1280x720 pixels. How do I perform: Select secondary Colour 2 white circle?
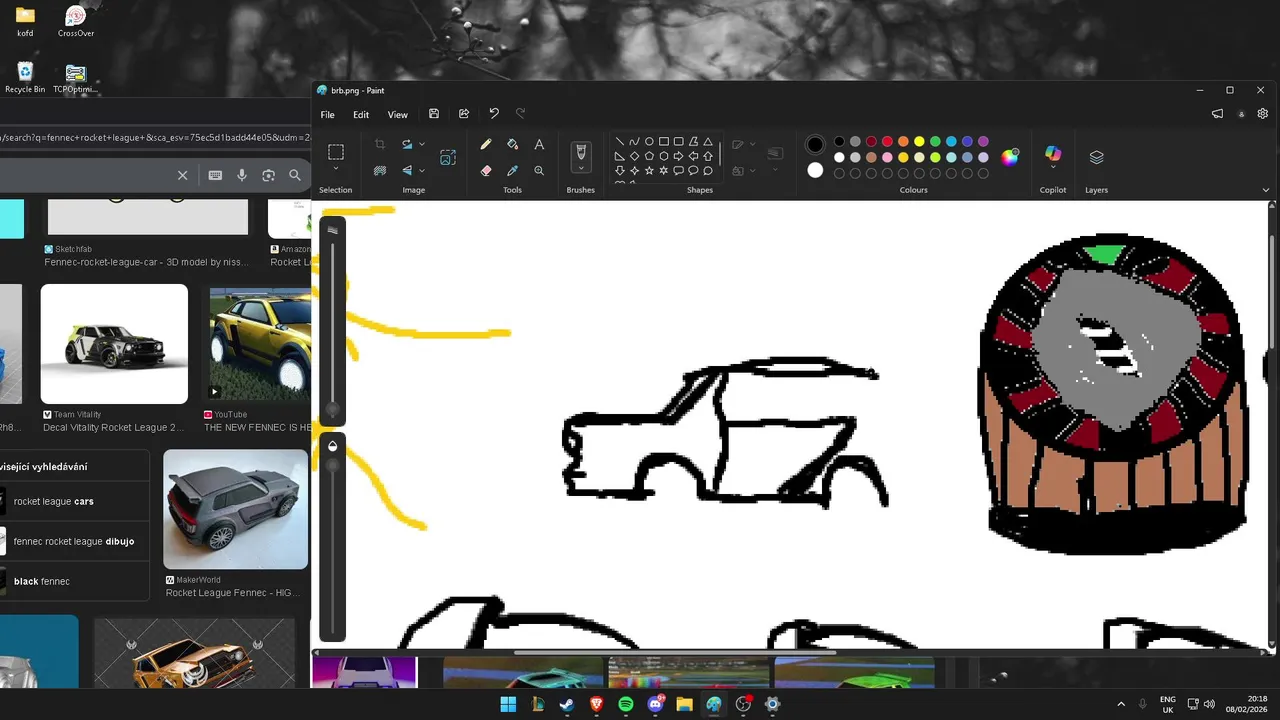coord(815,170)
